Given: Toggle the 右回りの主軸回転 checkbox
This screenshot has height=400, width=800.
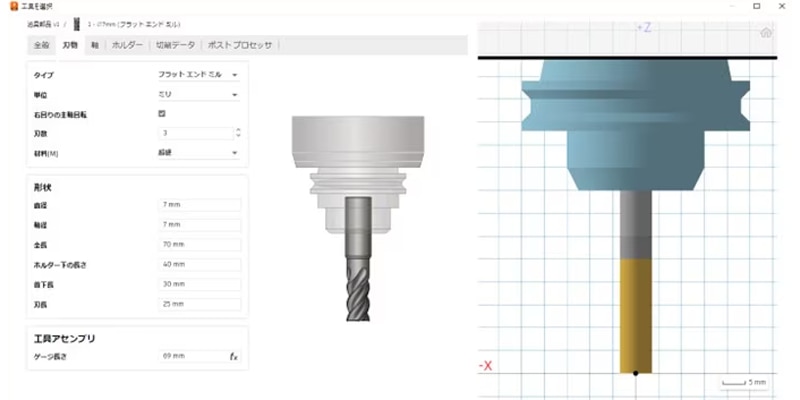Looking at the screenshot, I should click(x=162, y=114).
